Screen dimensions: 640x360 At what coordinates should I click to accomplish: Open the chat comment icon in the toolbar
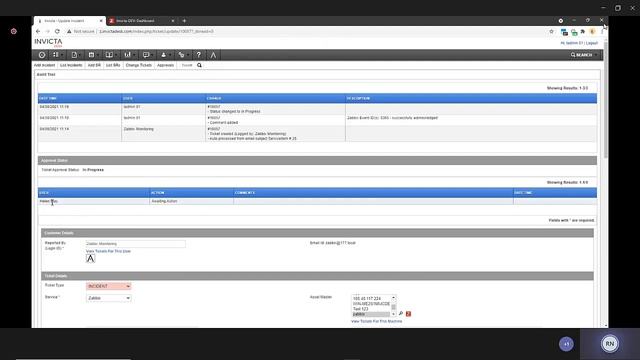(146, 55)
